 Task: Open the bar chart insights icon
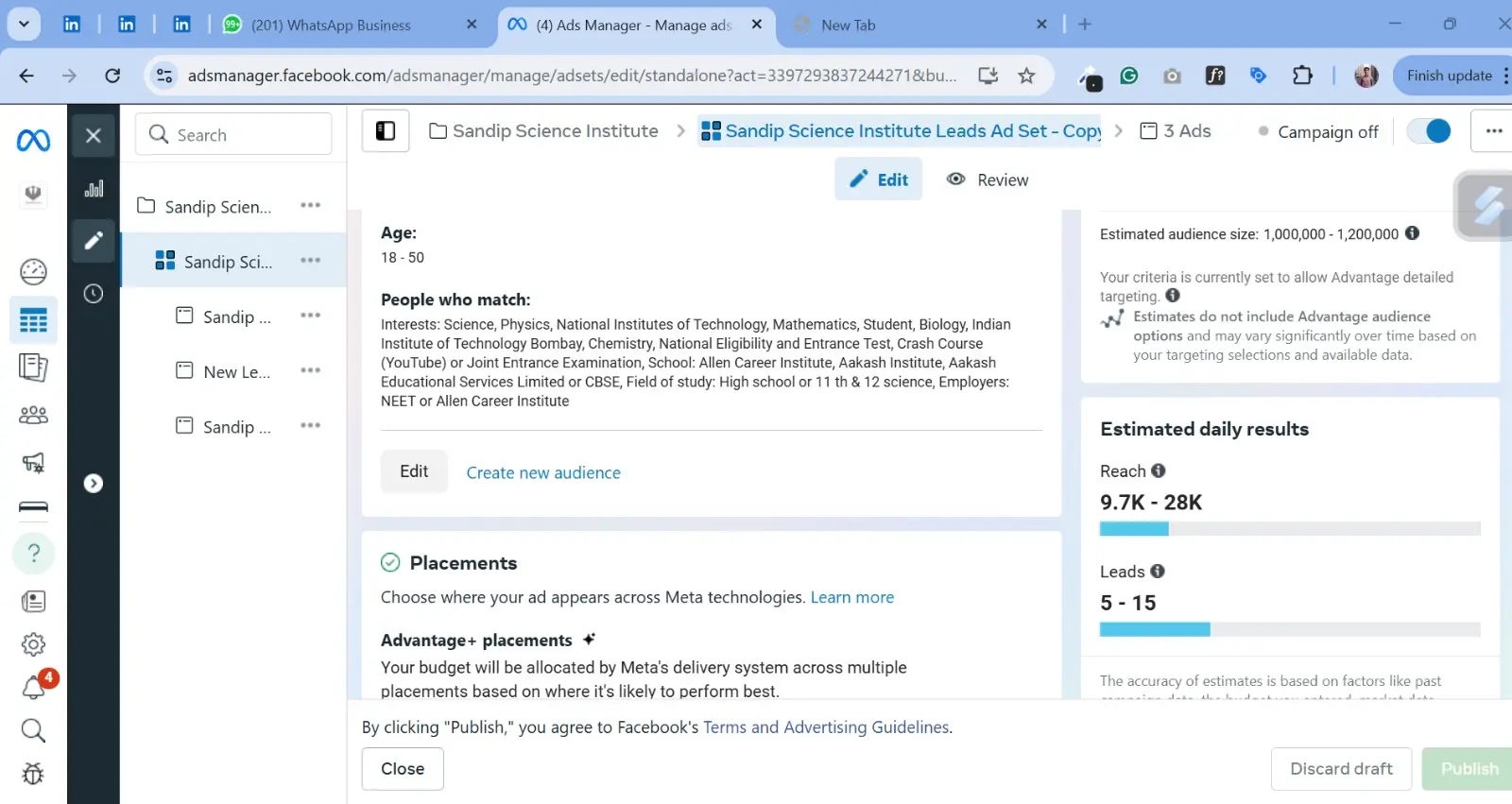point(94,189)
